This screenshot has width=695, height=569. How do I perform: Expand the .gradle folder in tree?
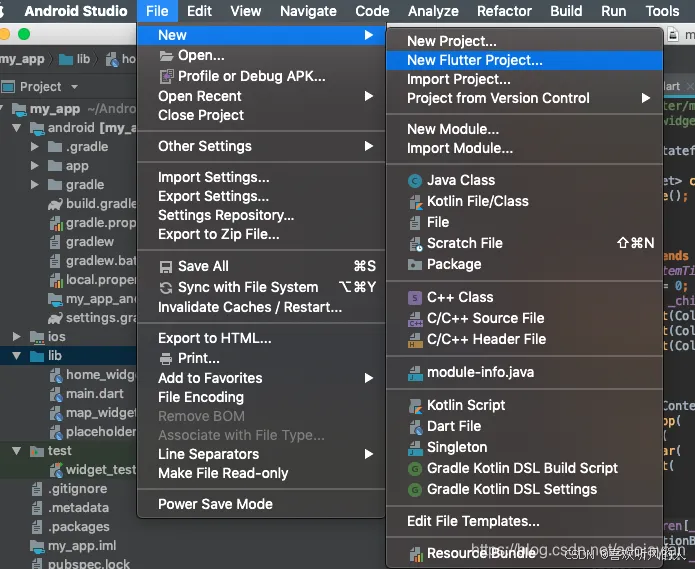click(35, 146)
